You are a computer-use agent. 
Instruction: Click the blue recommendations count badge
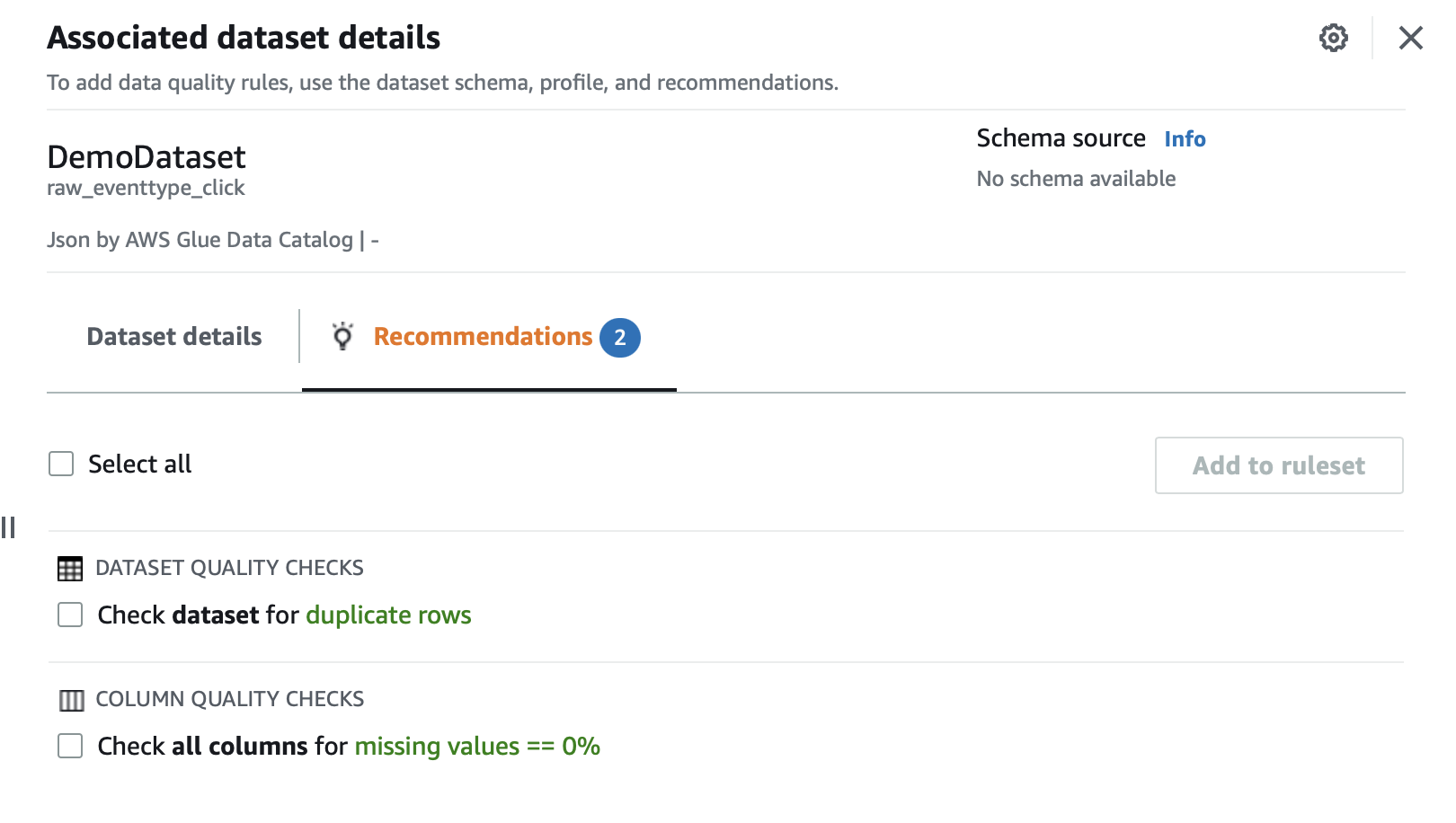[x=619, y=338]
